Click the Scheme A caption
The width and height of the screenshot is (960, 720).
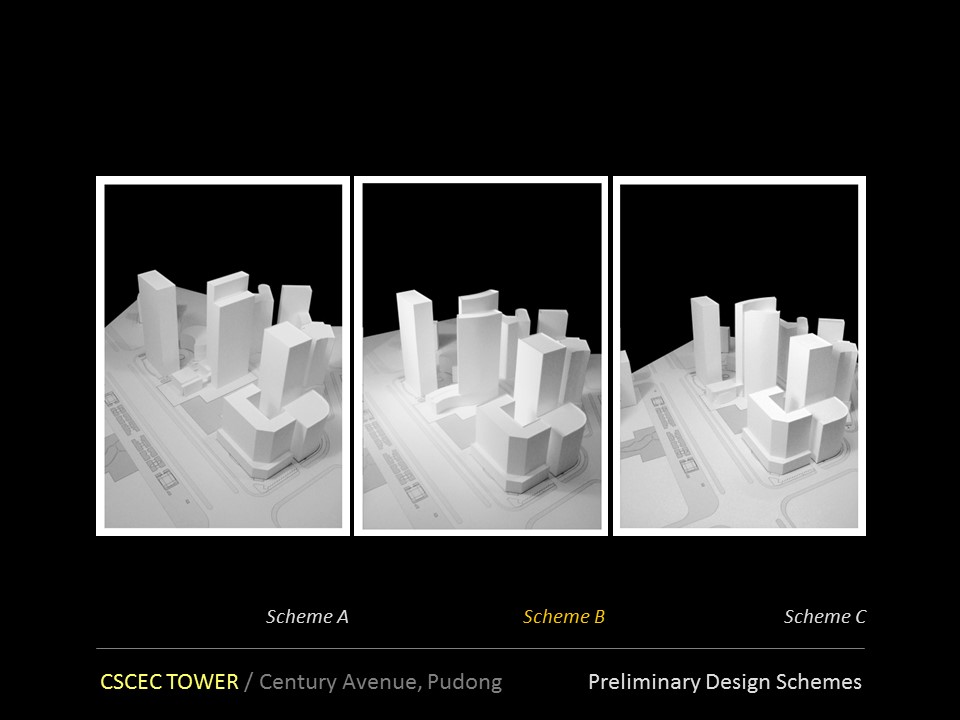[307, 616]
